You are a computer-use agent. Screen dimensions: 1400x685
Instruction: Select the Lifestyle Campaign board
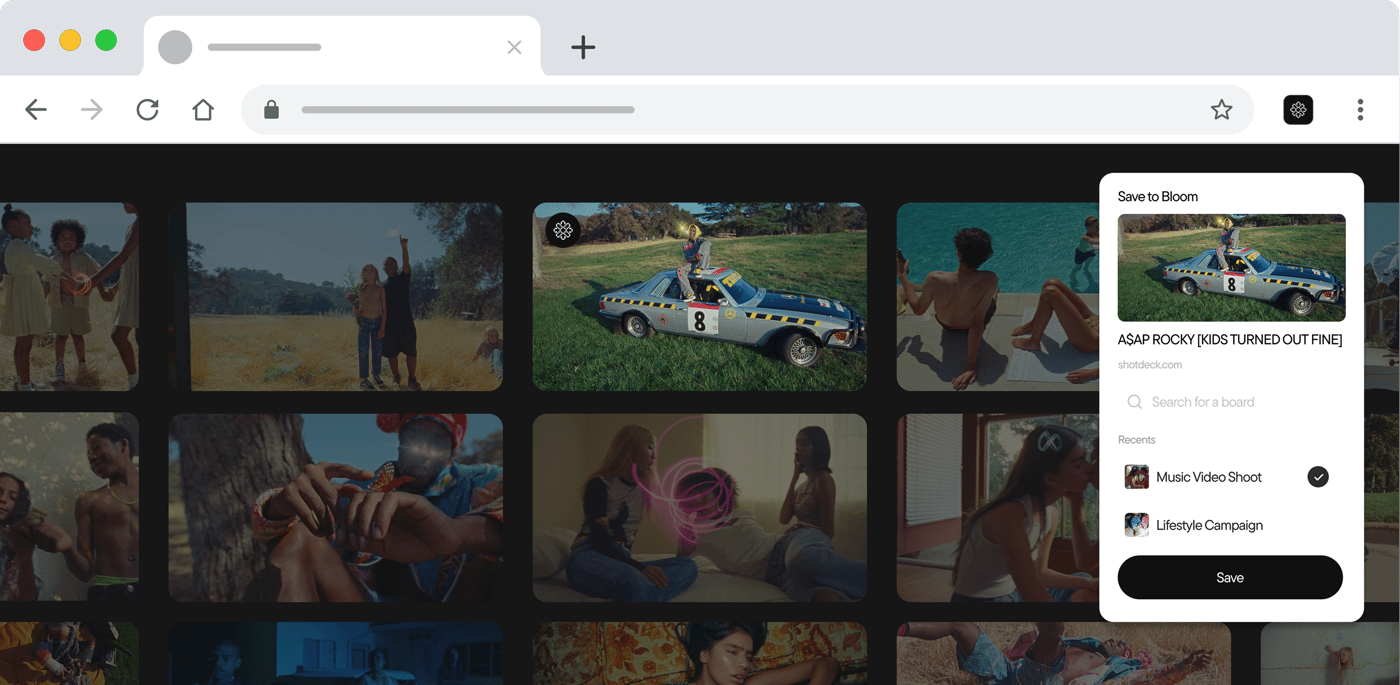click(x=1231, y=525)
